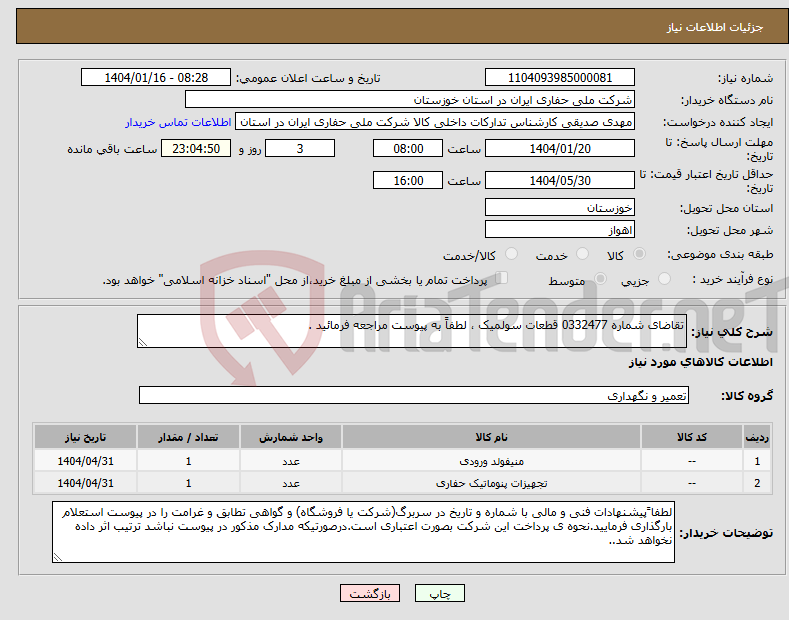
Task: Click the کد کالا column header
Action: pyautogui.click(x=692, y=437)
